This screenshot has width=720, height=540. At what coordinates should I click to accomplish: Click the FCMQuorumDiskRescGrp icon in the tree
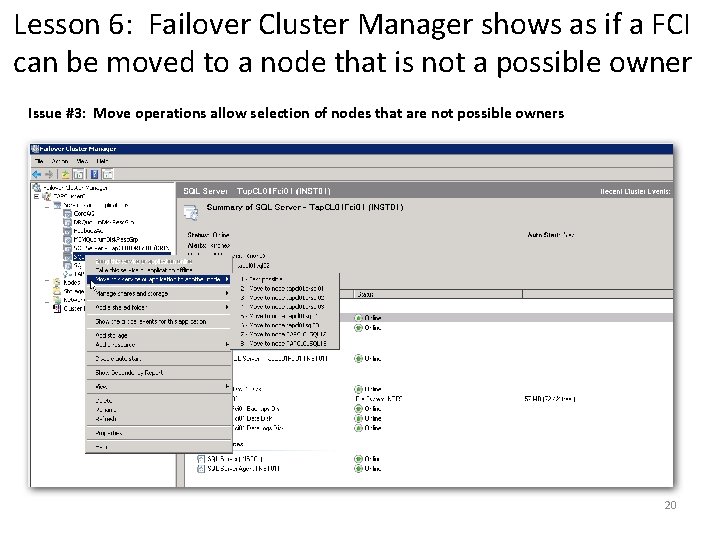coord(68,239)
